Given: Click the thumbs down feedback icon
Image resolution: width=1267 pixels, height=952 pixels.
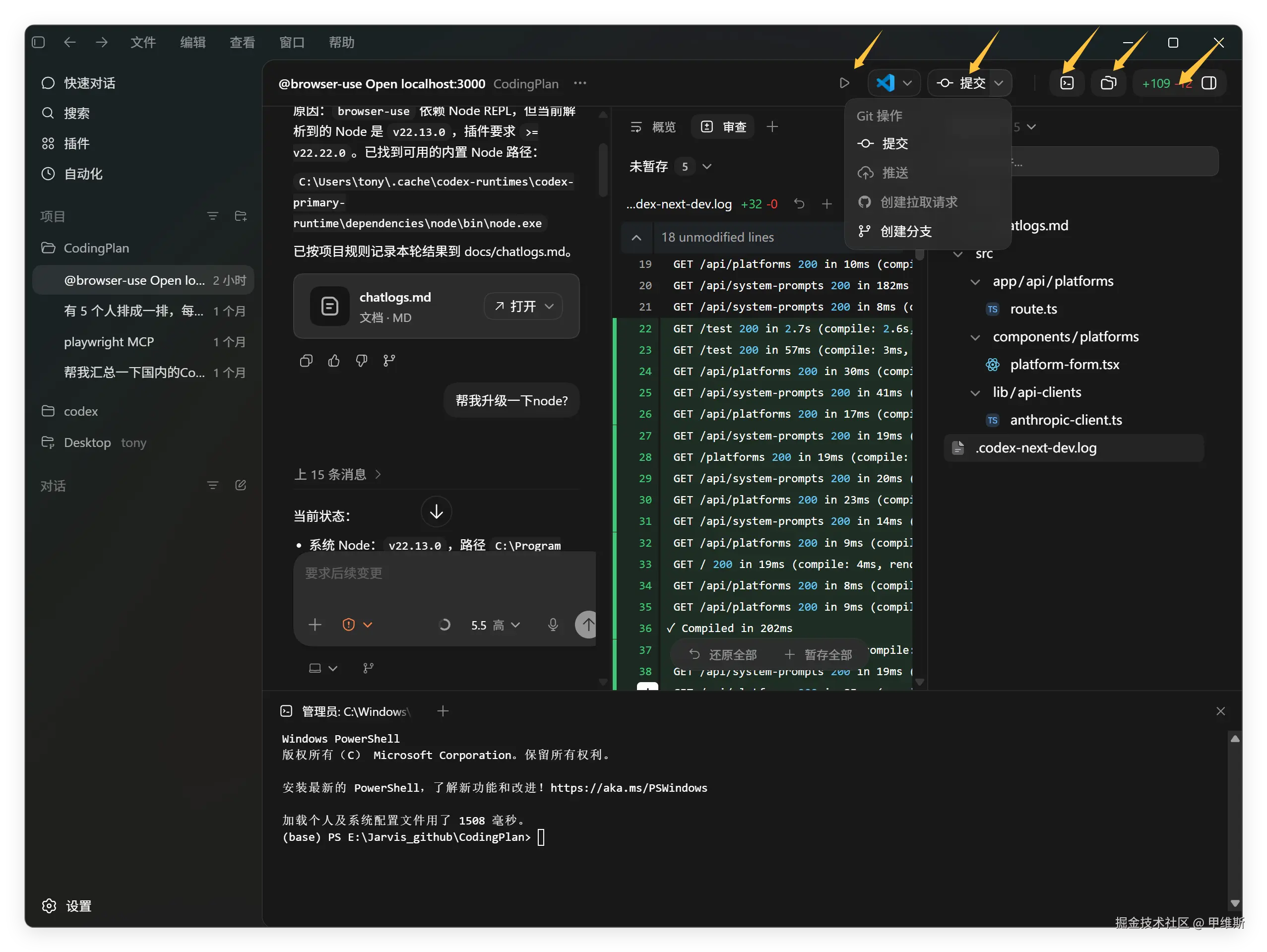Looking at the screenshot, I should 362,360.
